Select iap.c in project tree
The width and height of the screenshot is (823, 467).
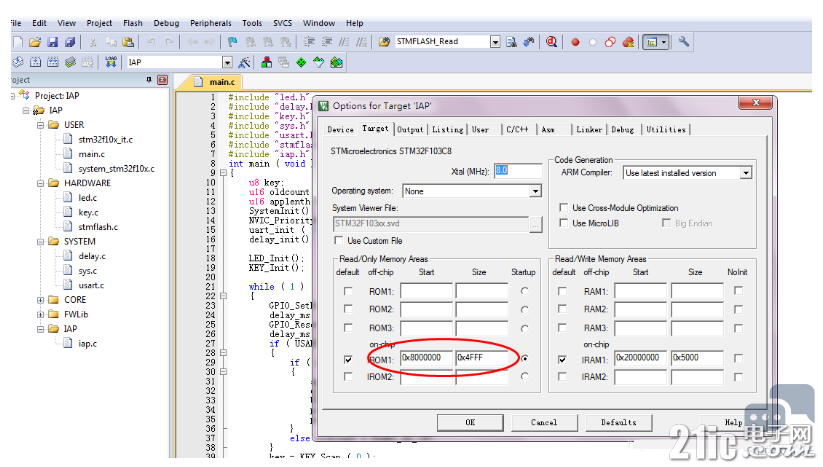(x=87, y=344)
